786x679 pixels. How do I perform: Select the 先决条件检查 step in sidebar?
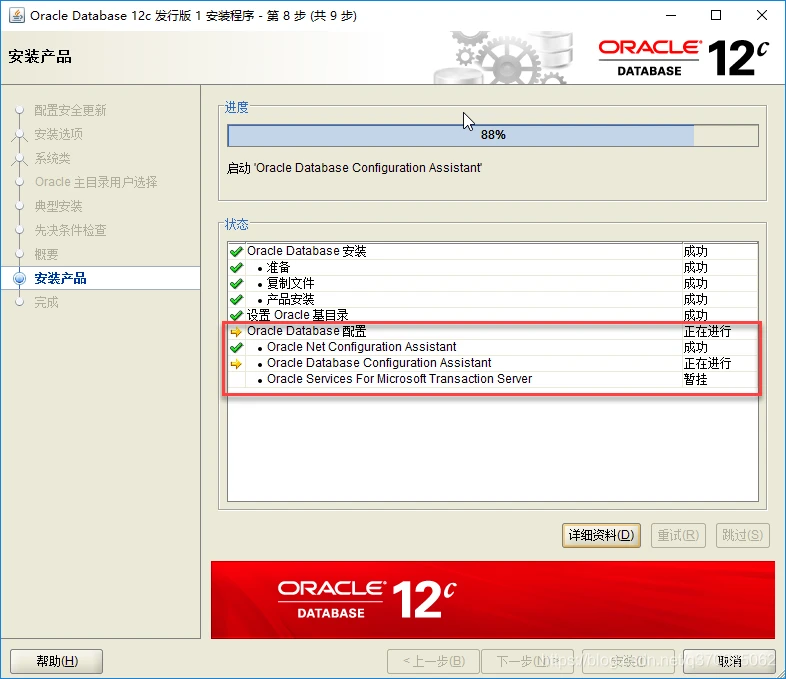tap(70, 230)
